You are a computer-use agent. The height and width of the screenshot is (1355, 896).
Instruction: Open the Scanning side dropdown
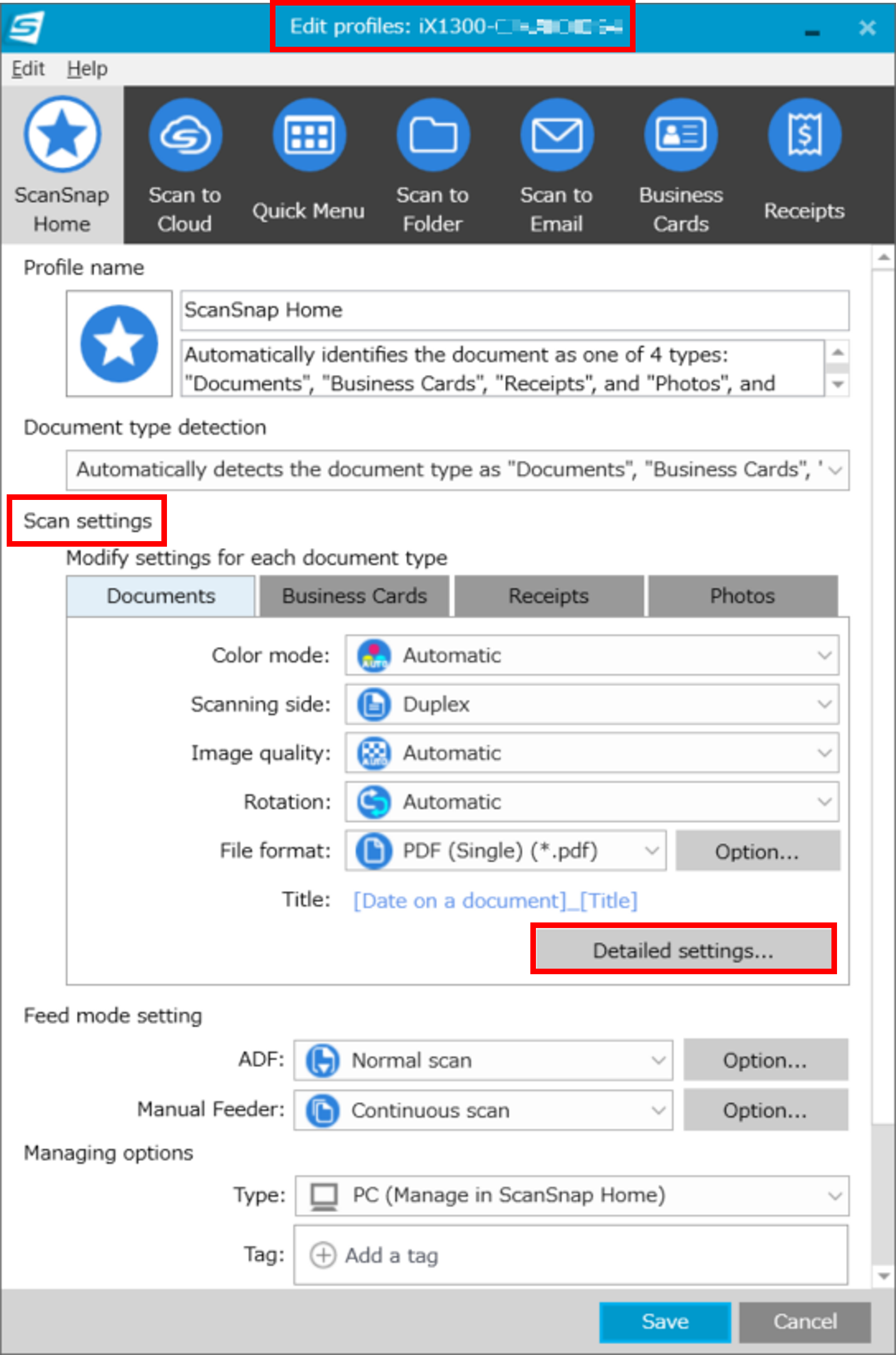592,705
